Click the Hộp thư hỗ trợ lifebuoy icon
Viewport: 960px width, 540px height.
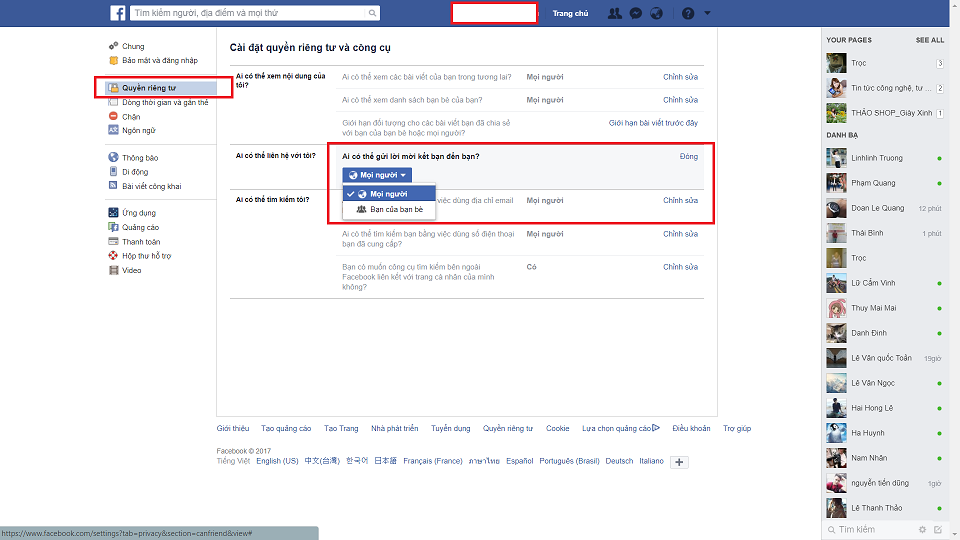pos(113,255)
